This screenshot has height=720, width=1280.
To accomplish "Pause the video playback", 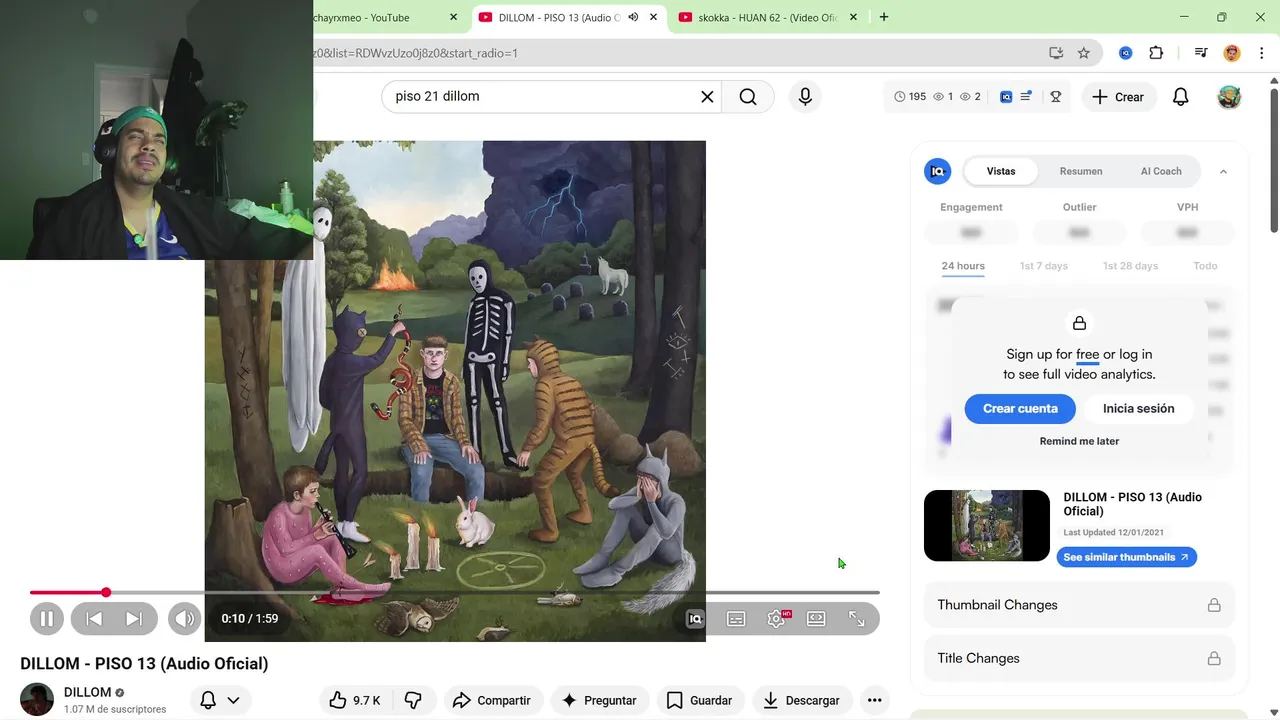I will point(47,619).
